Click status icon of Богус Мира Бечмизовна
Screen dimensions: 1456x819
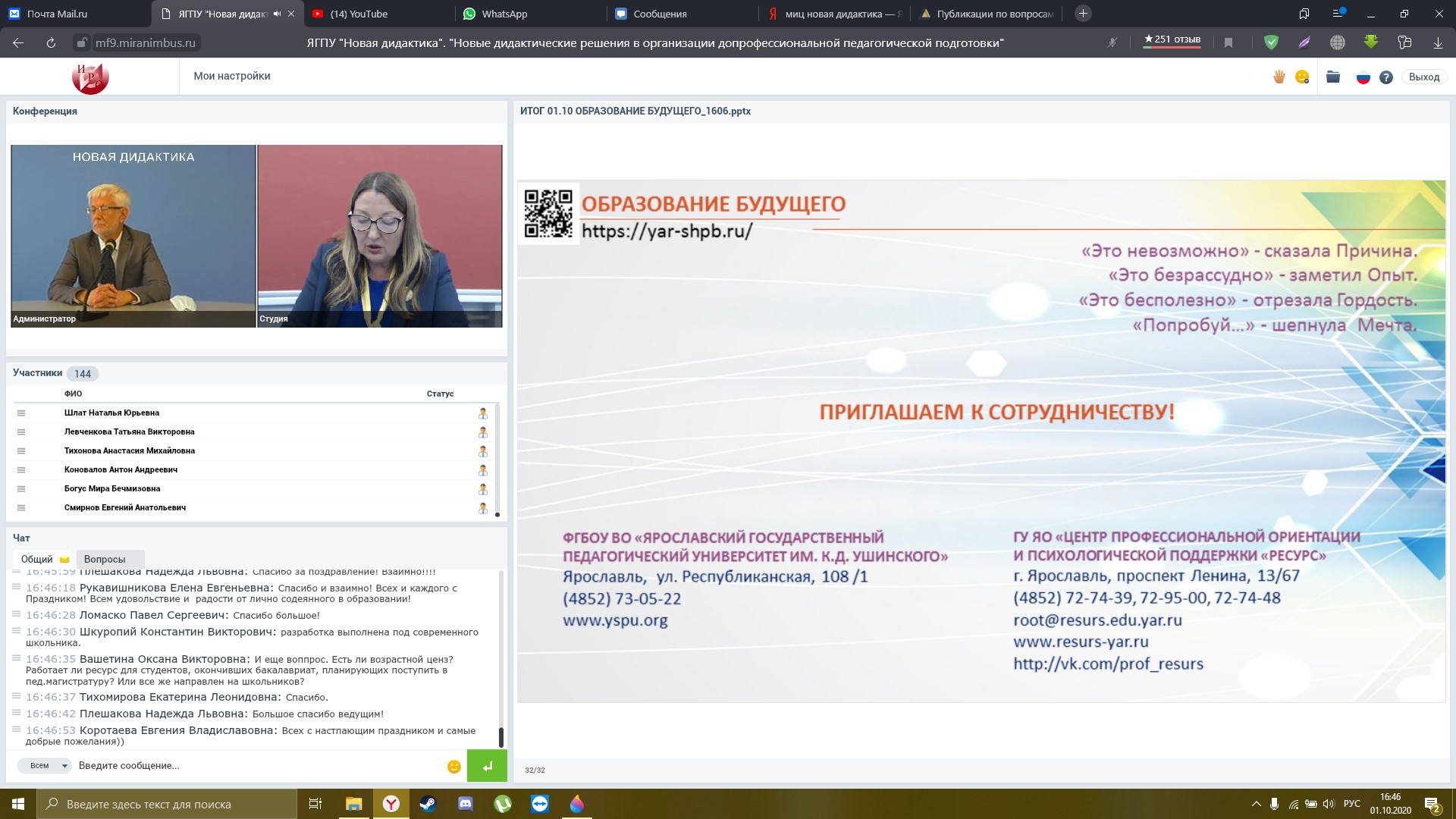click(483, 489)
